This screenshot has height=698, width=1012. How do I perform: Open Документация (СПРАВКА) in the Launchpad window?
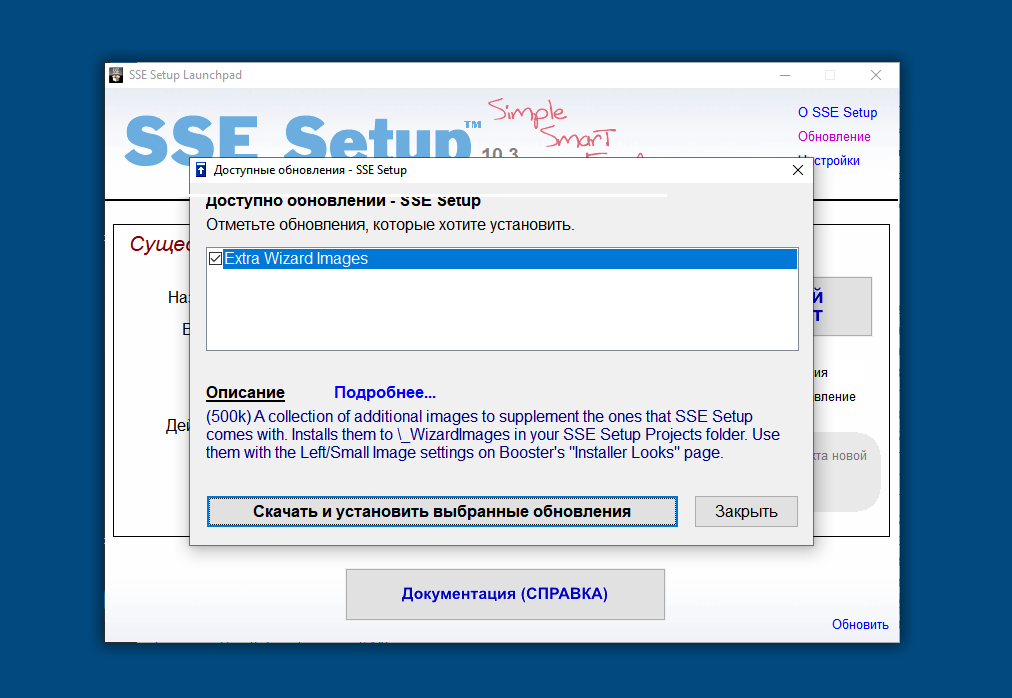pos(505,594)
